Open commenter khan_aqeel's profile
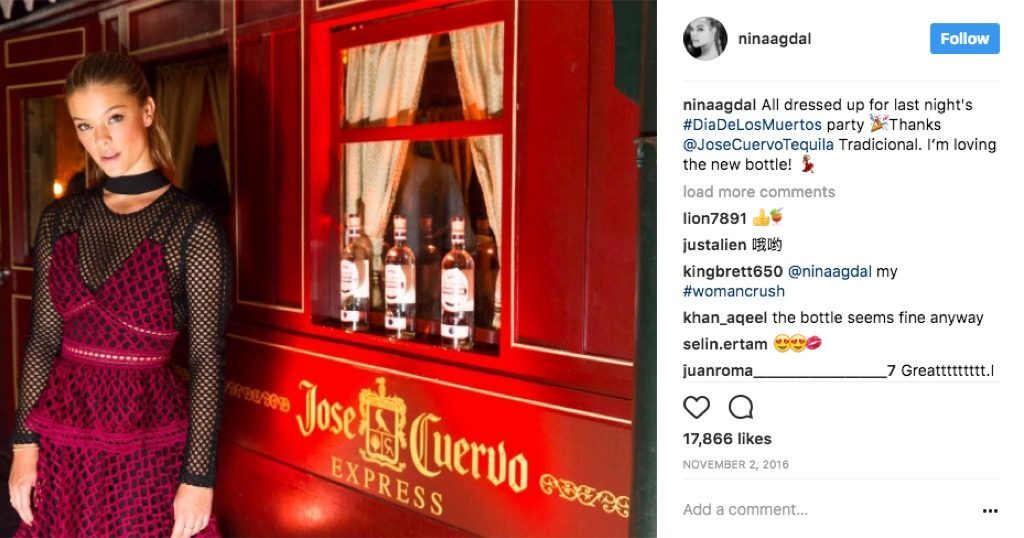This screenshot has width=1024, height=538. click(x=725, y=318)
